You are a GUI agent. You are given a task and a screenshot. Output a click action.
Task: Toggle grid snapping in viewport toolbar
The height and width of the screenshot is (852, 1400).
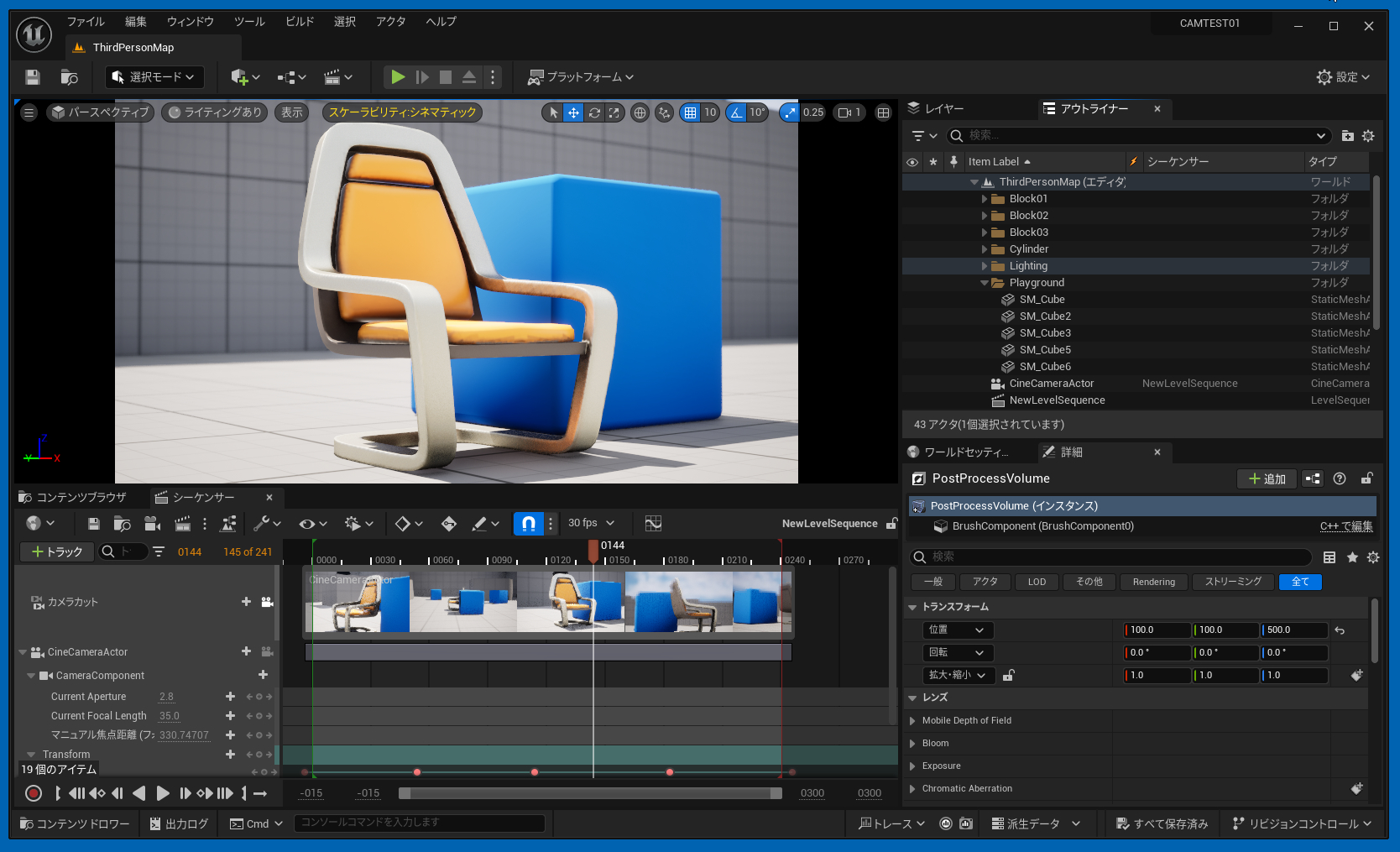tap(690, 112)
